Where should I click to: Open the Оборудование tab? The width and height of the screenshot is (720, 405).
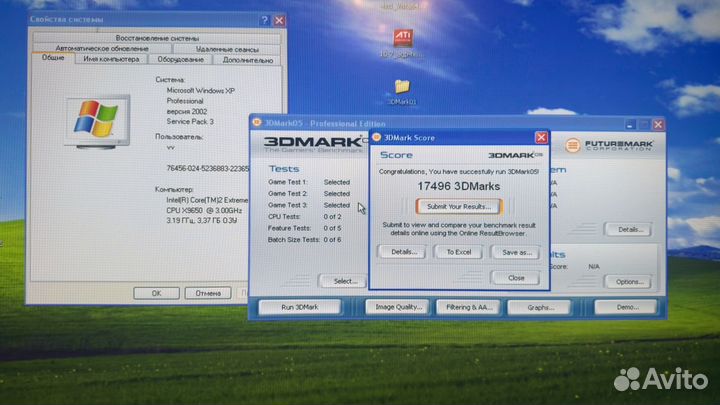tap(180, 59)
